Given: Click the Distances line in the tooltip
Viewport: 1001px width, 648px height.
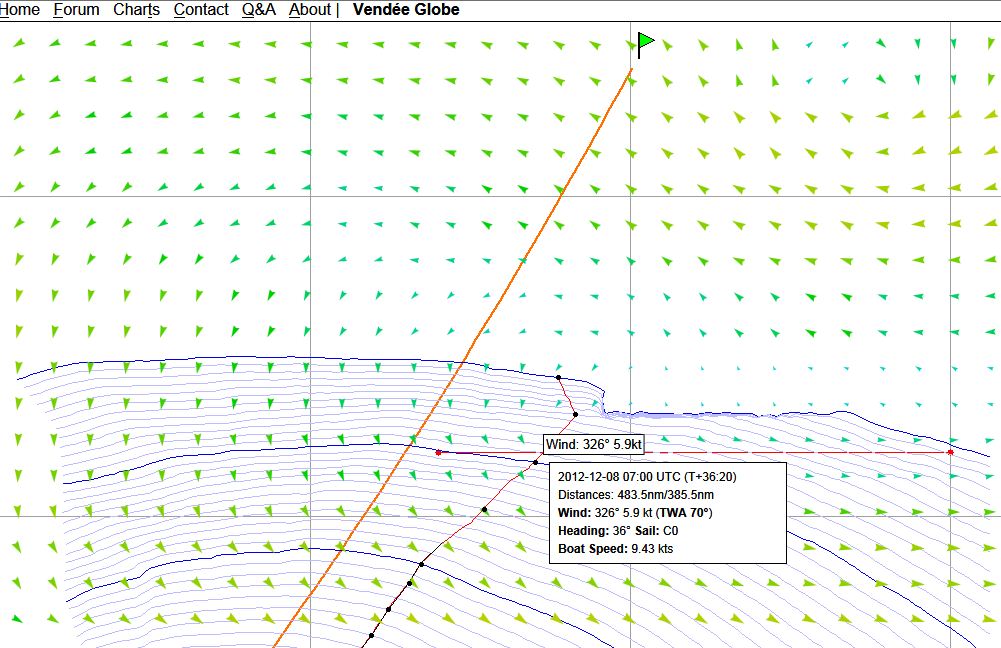Looking at the screenshot, I should 635,494.
